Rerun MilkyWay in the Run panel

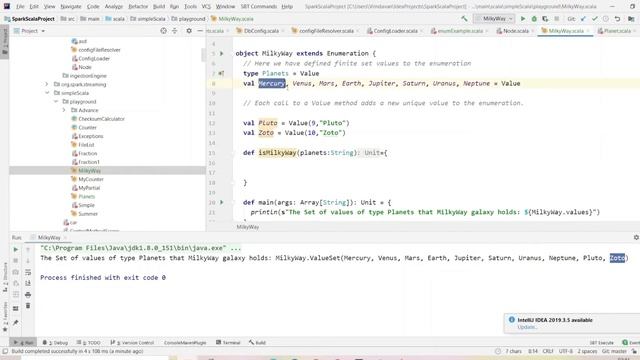tap(16, 249)
